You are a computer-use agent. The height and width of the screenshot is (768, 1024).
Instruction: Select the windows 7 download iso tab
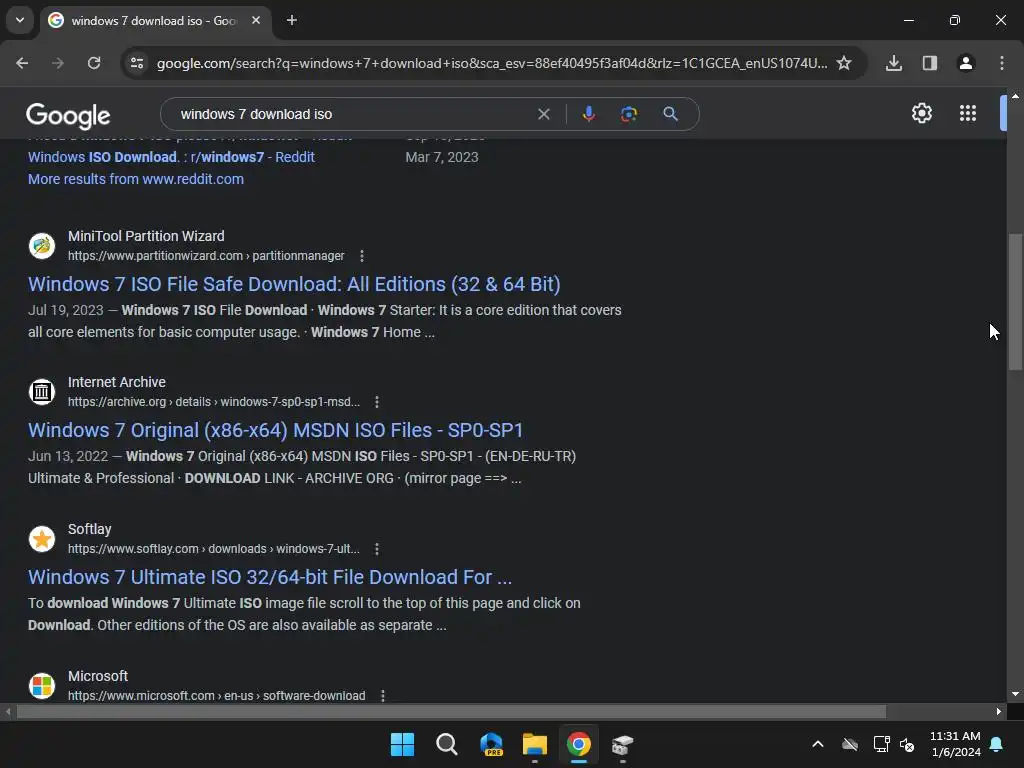click(x=155, y=21)
